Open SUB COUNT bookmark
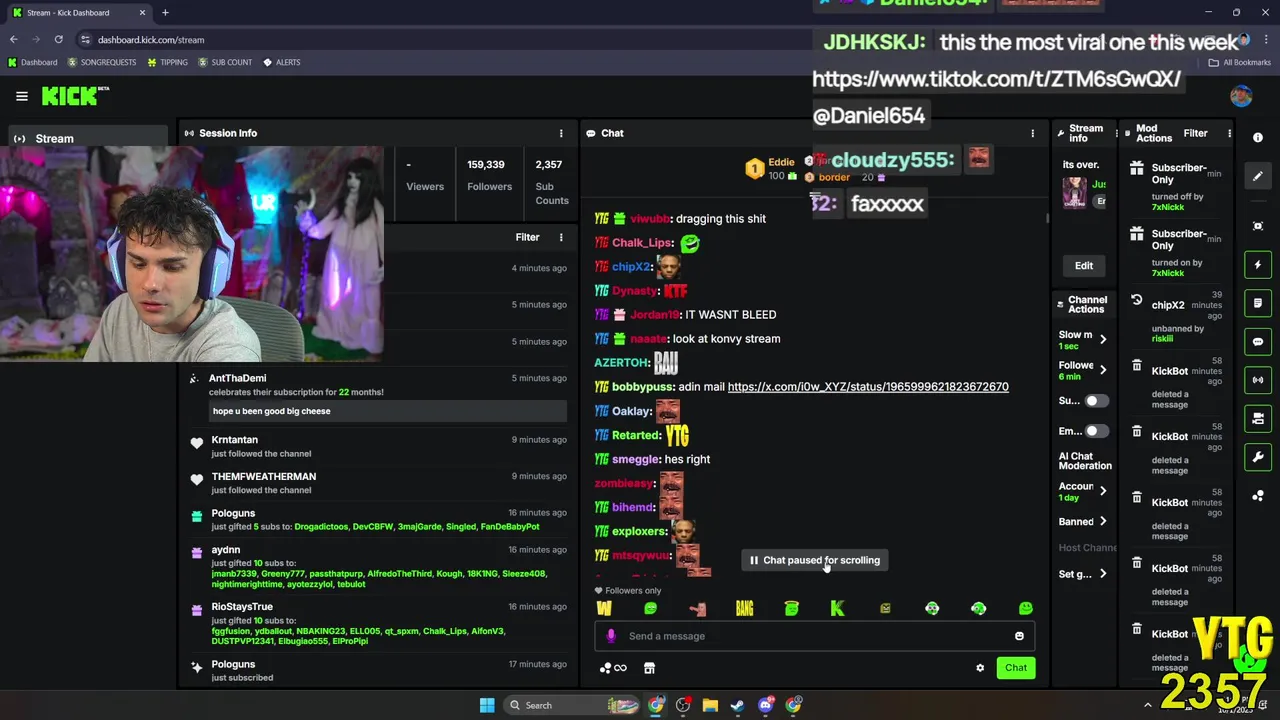 225,62
